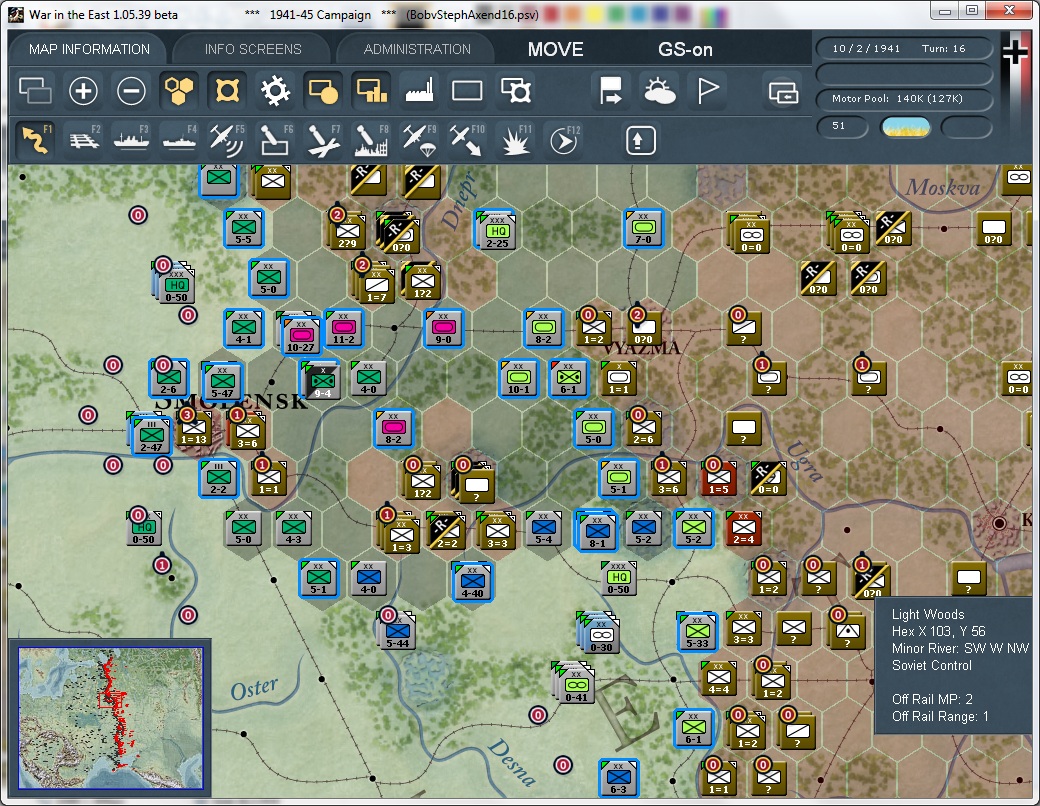Select the 5-33 infantry unit counter
The height and width of the screenshot is (806, 1040).
point(696,631)
